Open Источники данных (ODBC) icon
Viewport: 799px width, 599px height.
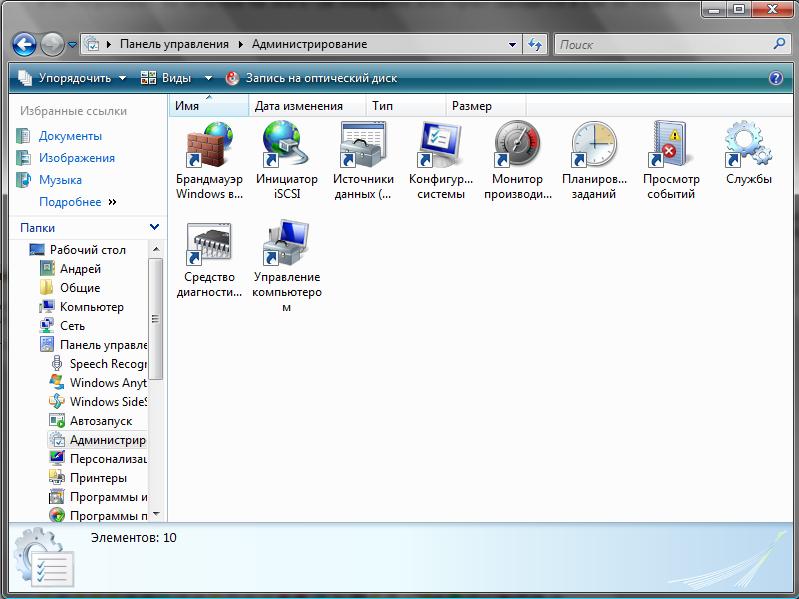(x=363, y=146)
